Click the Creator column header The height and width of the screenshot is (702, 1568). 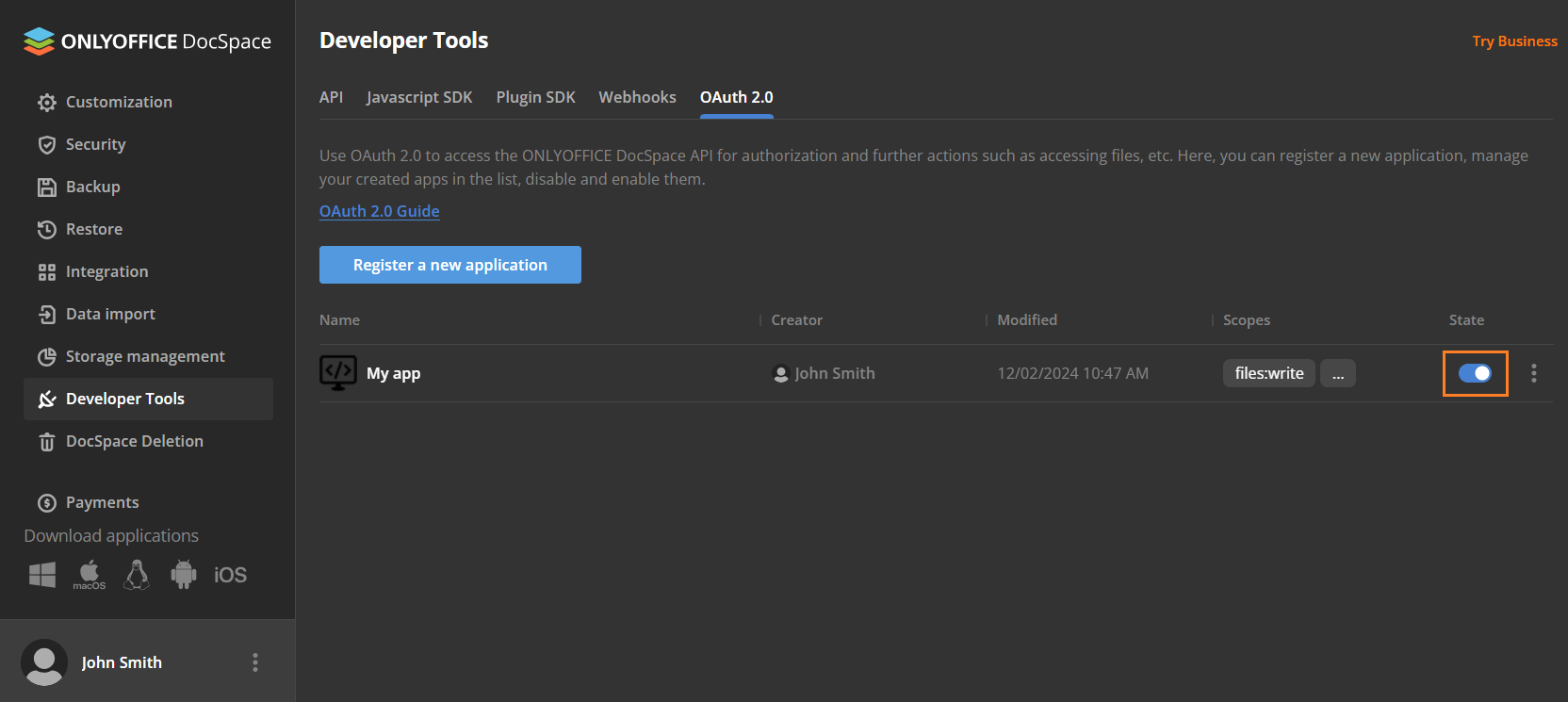[797, 320]
